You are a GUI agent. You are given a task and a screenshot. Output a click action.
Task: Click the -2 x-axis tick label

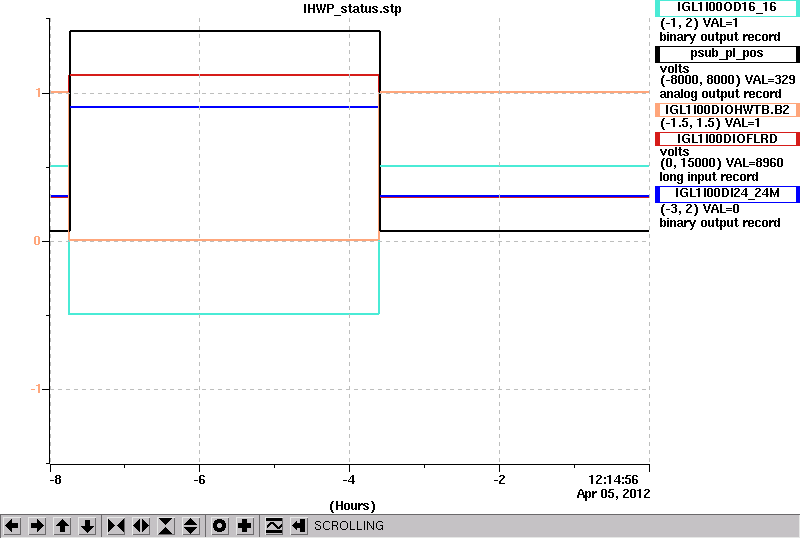click(x=499, y=480)
